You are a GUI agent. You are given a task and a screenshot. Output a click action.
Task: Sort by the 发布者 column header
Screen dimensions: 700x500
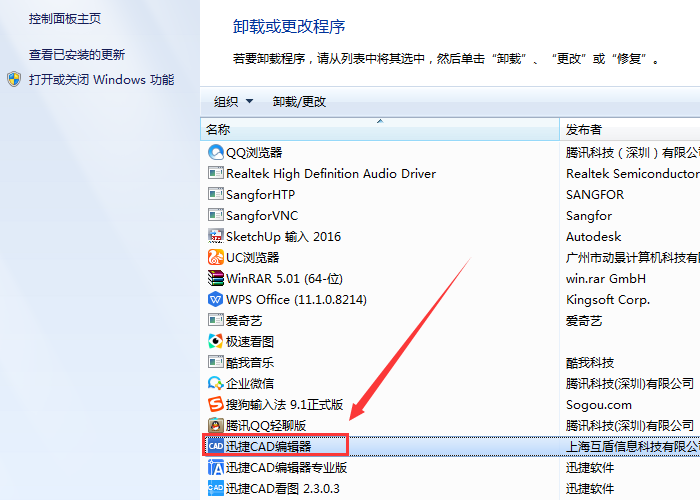pyautogui.click(x=630, y=129)
